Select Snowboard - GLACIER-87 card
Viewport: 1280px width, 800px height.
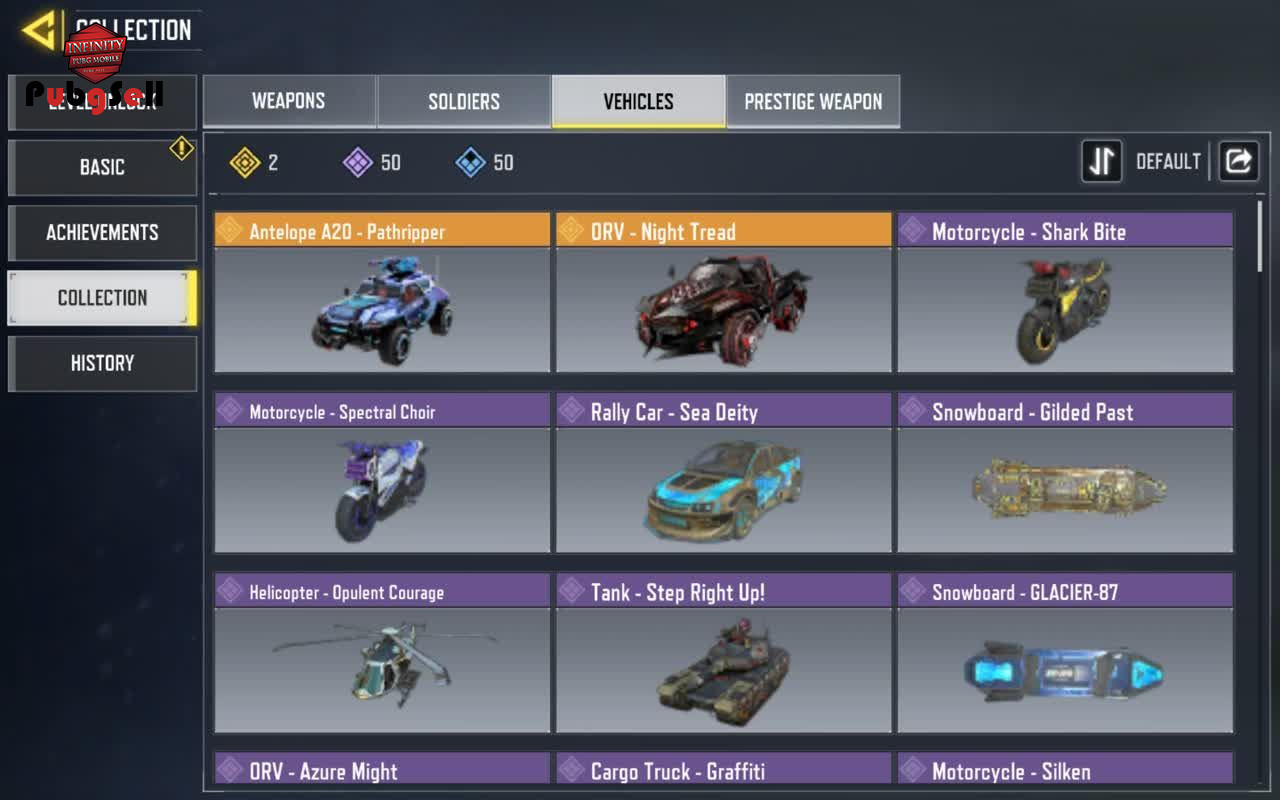[x=1065, y=652]
